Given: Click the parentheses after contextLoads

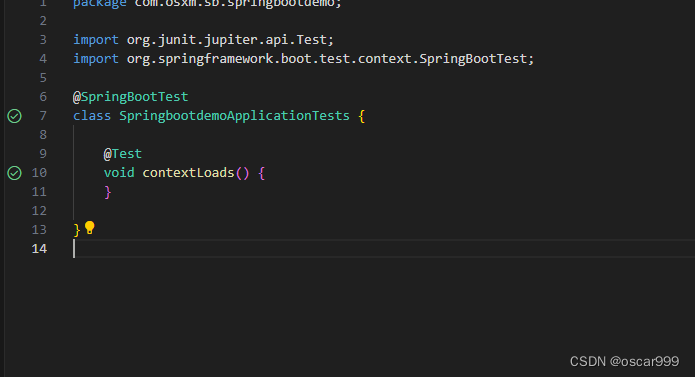Looking at the screenshot, I should (x=242, y=173).
